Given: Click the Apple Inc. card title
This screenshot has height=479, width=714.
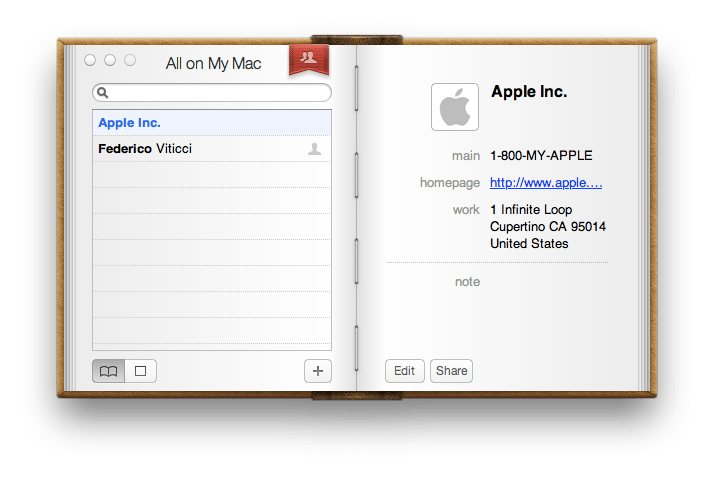Looking at the screenshot, I should click(529, 92).
